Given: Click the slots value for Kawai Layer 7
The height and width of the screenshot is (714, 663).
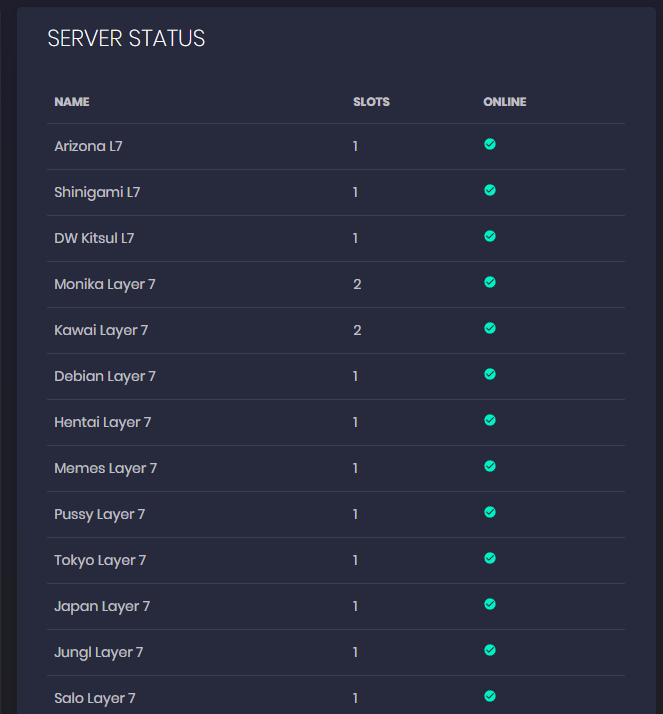Looking at the screenshot, I should pos(357,330).
